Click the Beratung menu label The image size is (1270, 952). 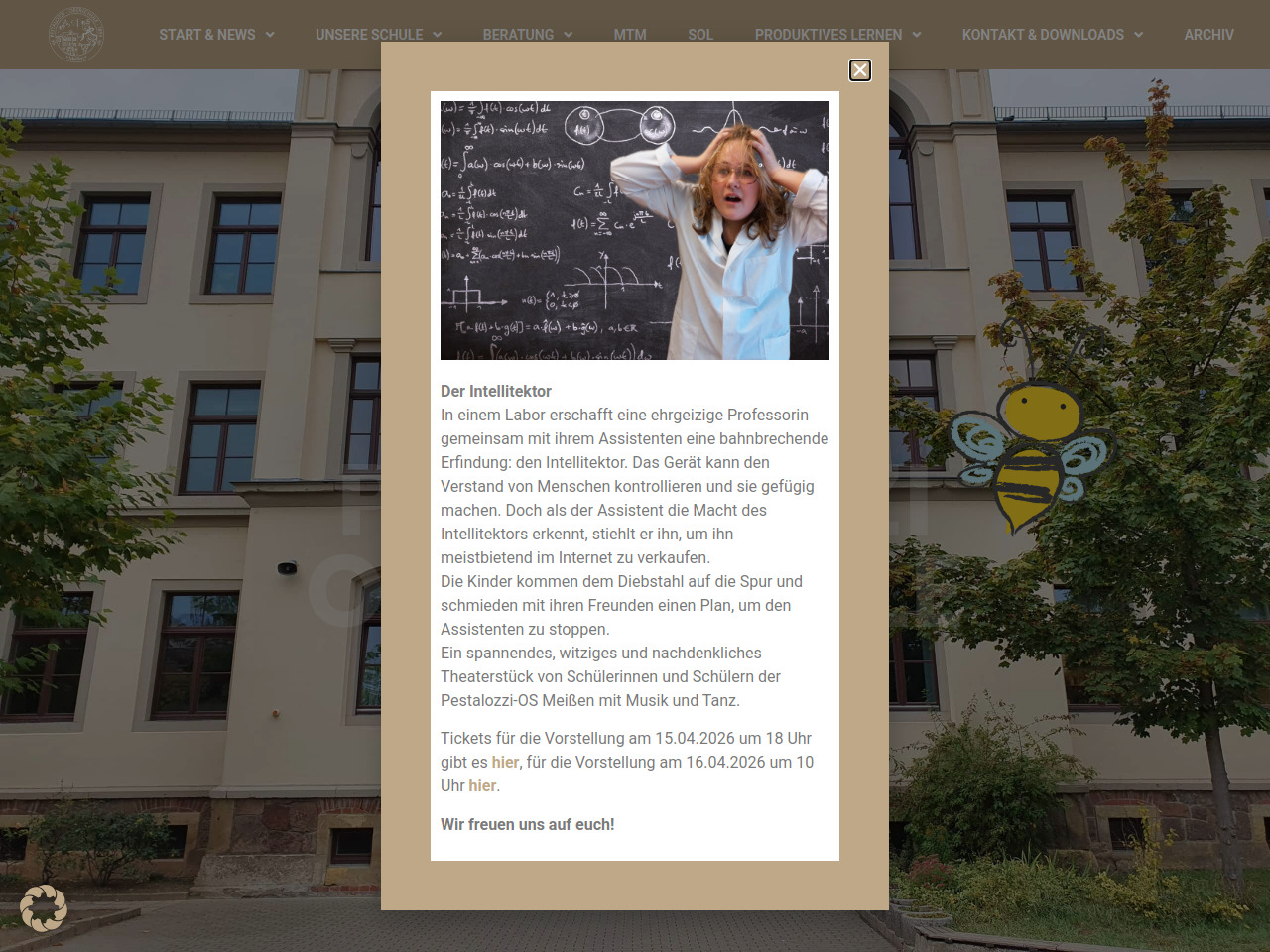(518, 35)
